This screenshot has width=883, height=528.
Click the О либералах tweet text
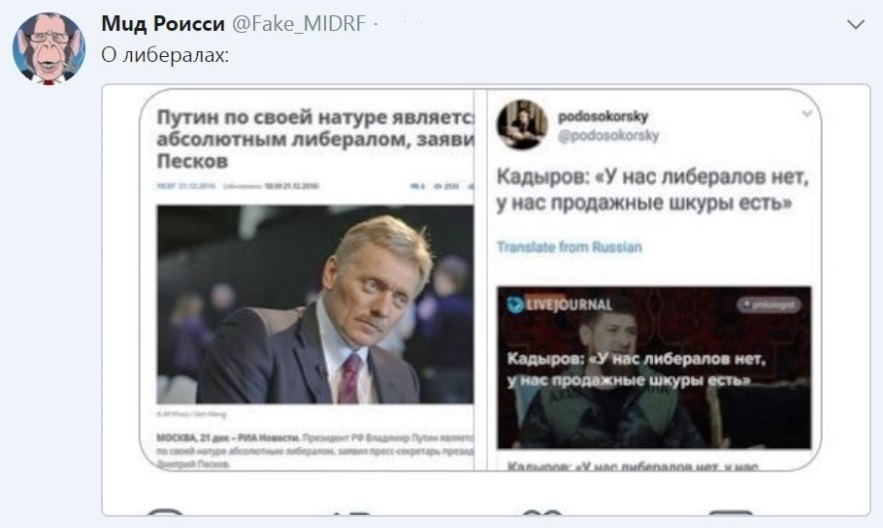pyautogui.click(x=165, y=55)
